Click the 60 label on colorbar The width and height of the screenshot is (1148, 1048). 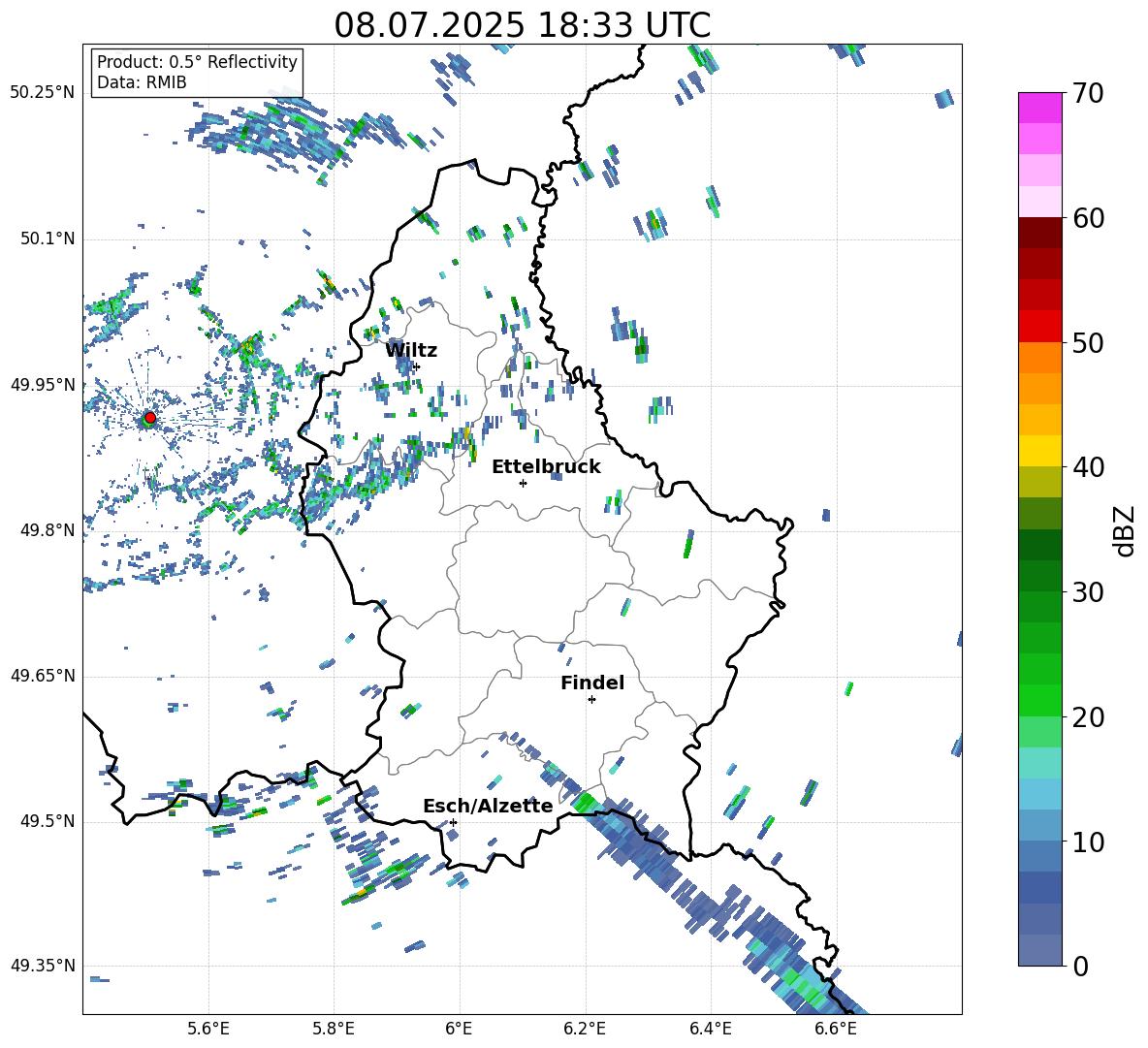point(1087,218)
